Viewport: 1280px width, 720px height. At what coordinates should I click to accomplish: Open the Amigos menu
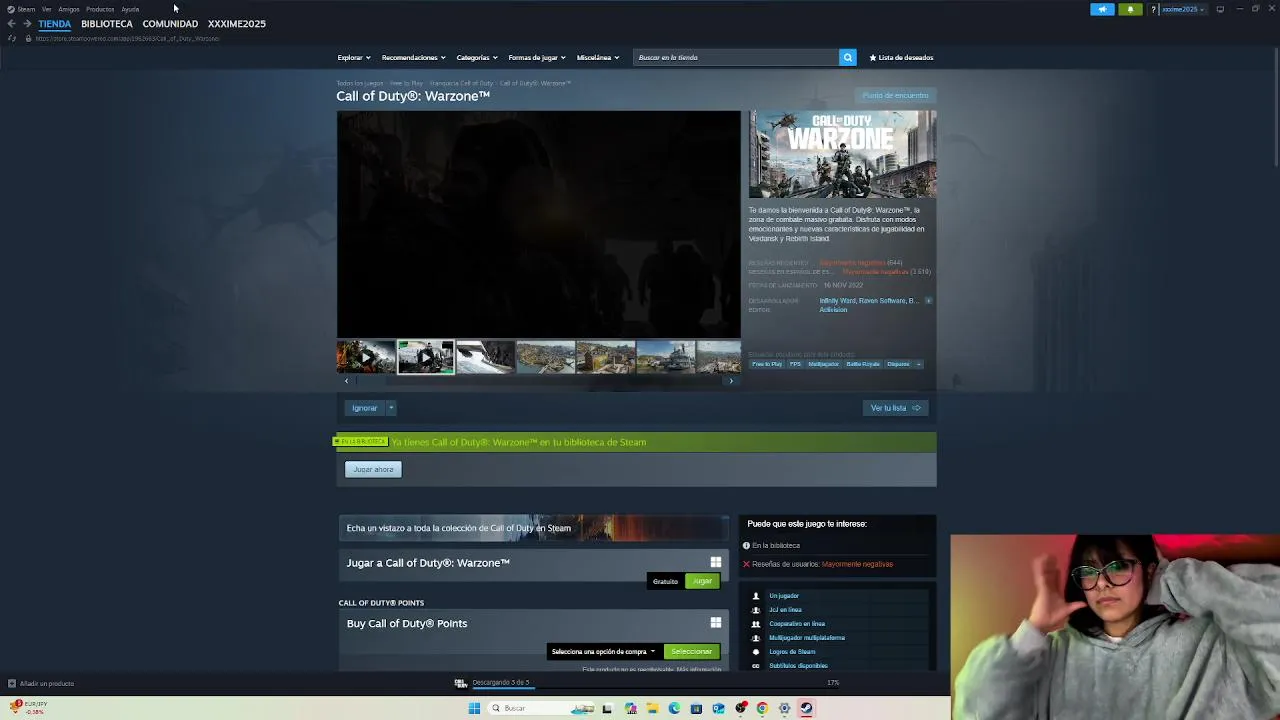point(68,9)
